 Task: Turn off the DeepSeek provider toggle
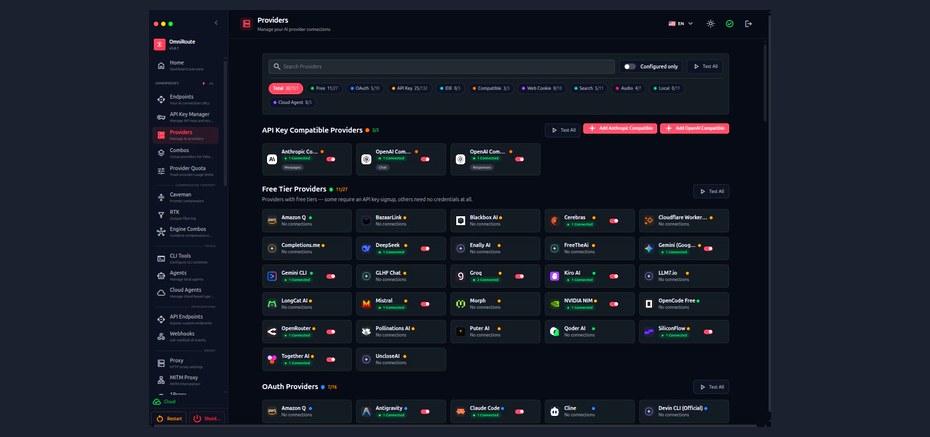425,248
